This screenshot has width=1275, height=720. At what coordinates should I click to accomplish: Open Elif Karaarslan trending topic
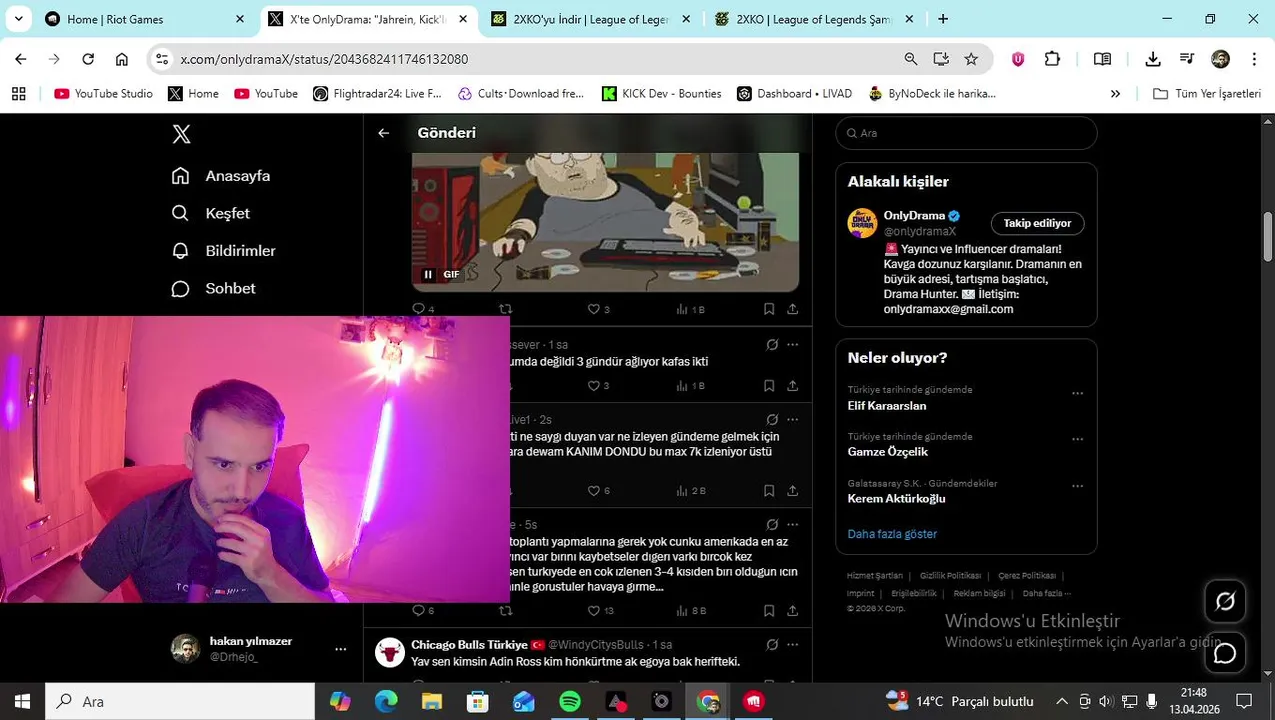pyautogui.click(x=887, y=406)
